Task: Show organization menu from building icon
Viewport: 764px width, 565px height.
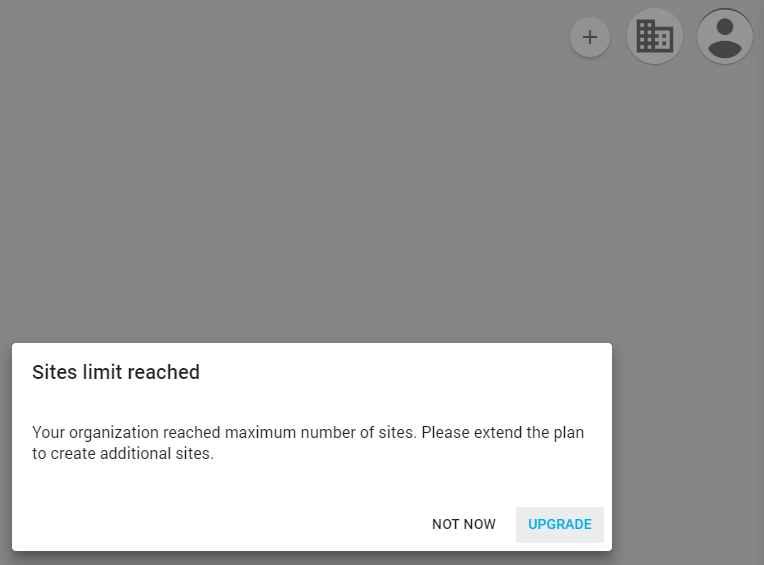Action: click(655, 37)
